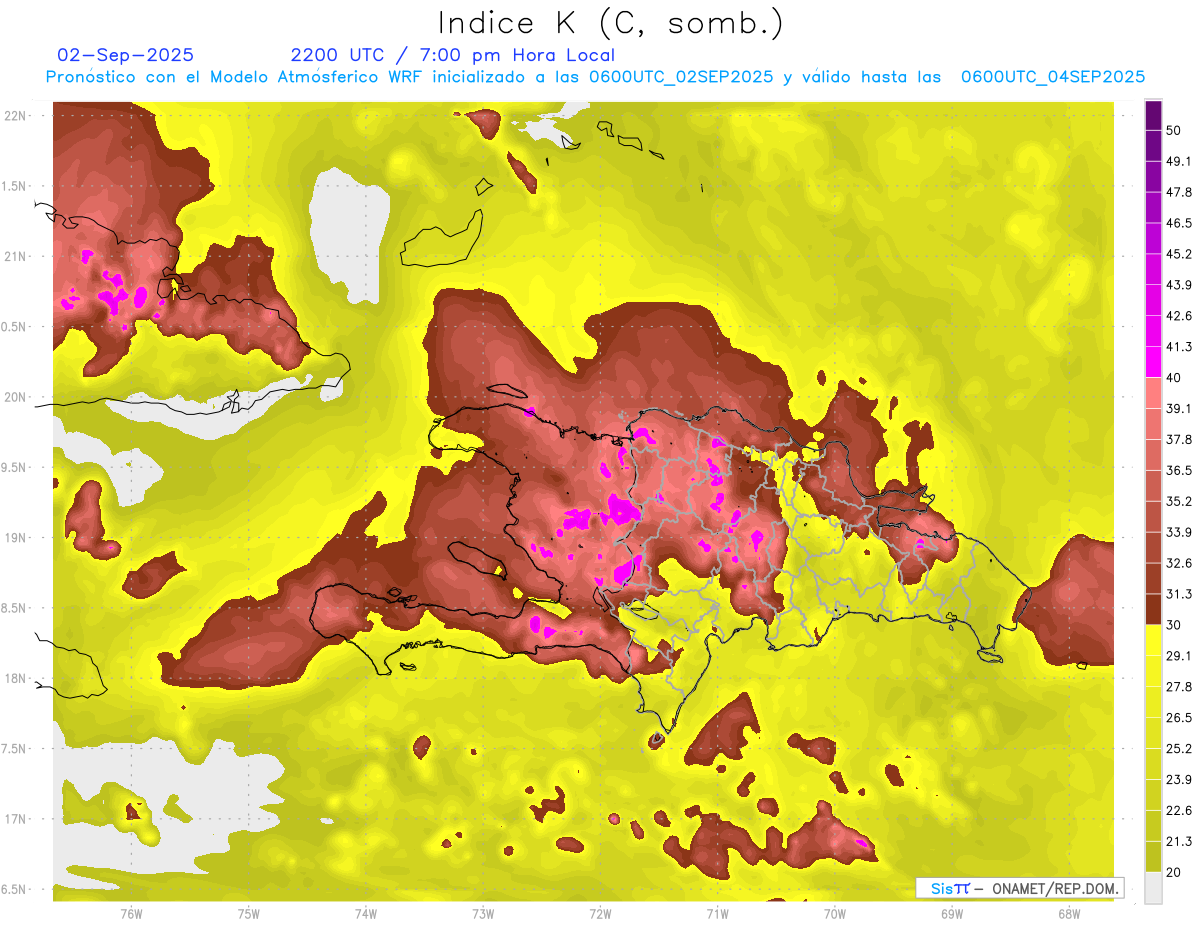Click the '76W' longitude label
1200x927 pixels.
coord(131,914)
